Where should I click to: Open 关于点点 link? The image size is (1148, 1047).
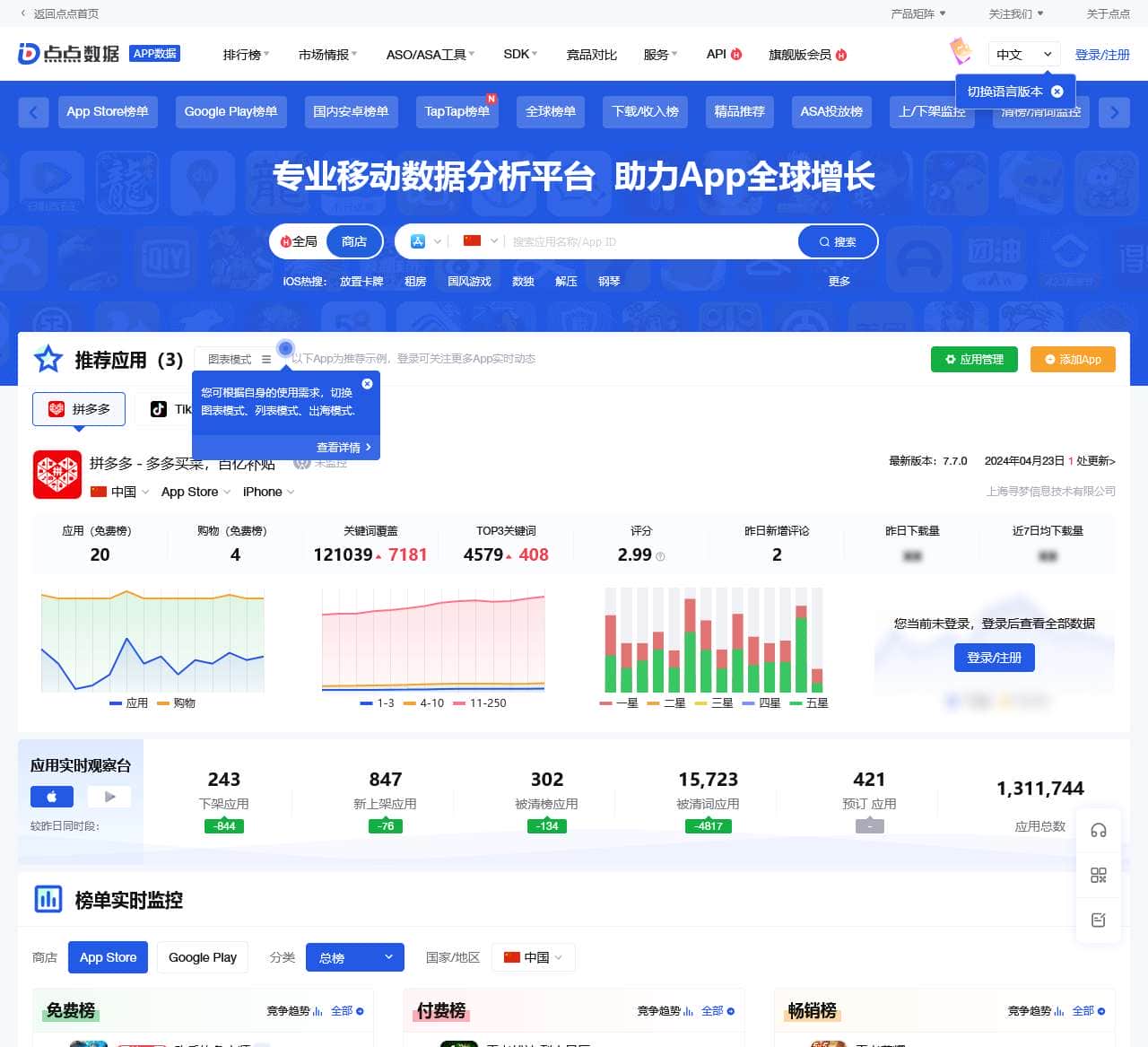point(1108,13)
